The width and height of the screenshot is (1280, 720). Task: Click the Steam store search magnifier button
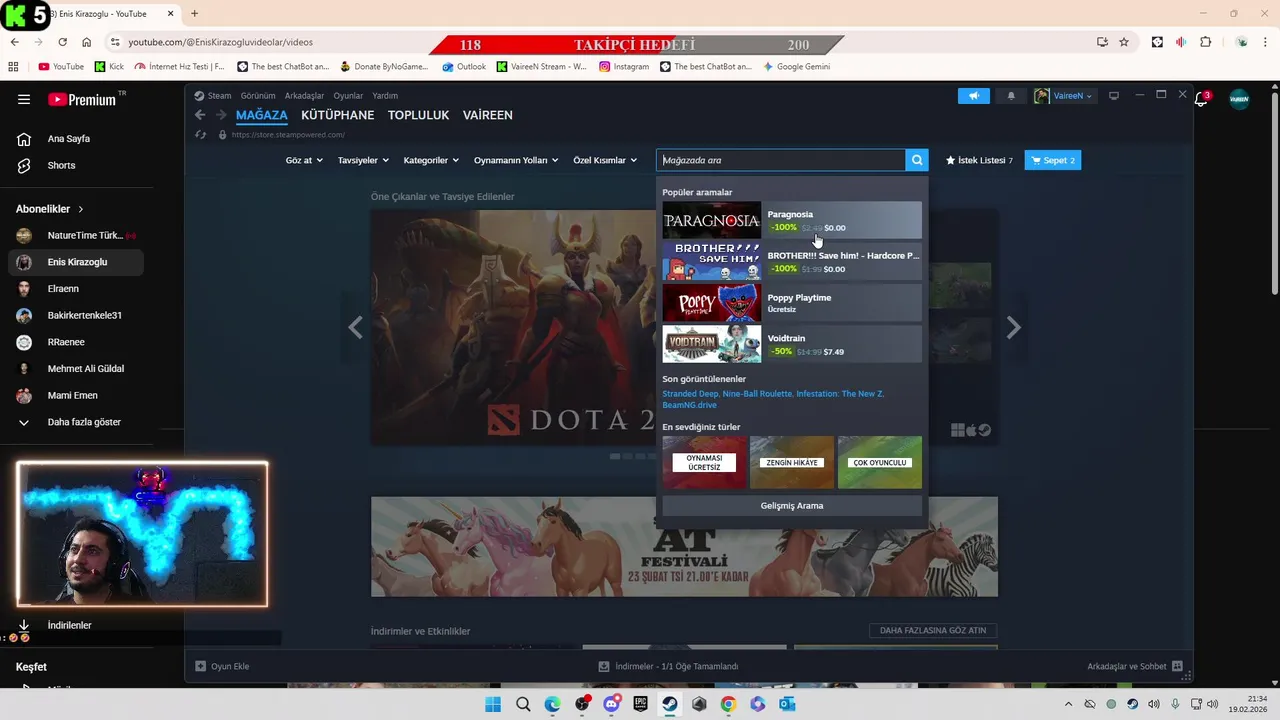917,160
